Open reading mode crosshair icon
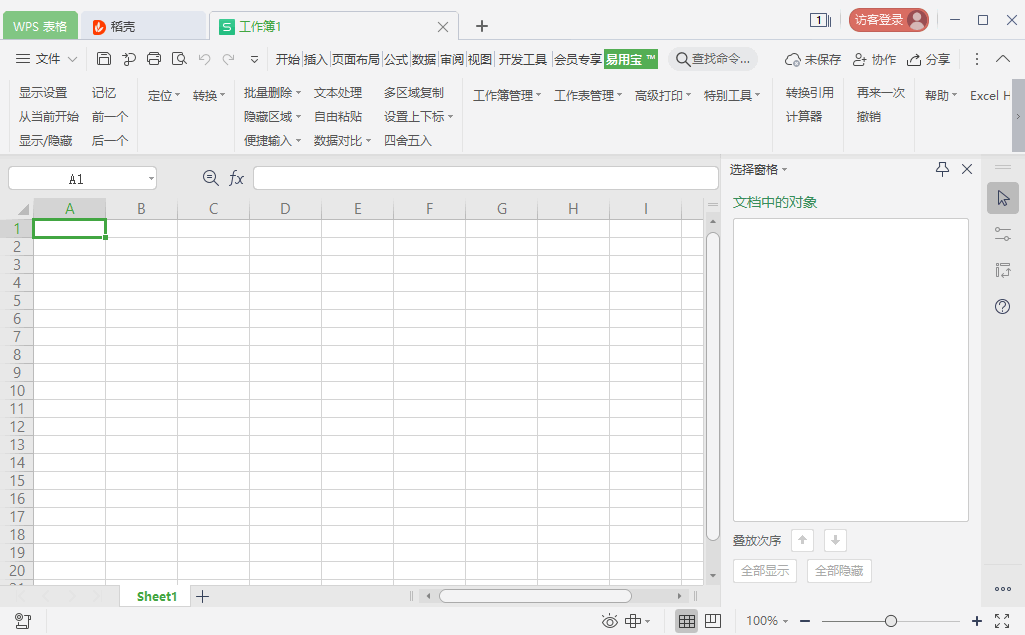Image resolution: width=1025 pixels, height=635 pixels. click(633, 621)
